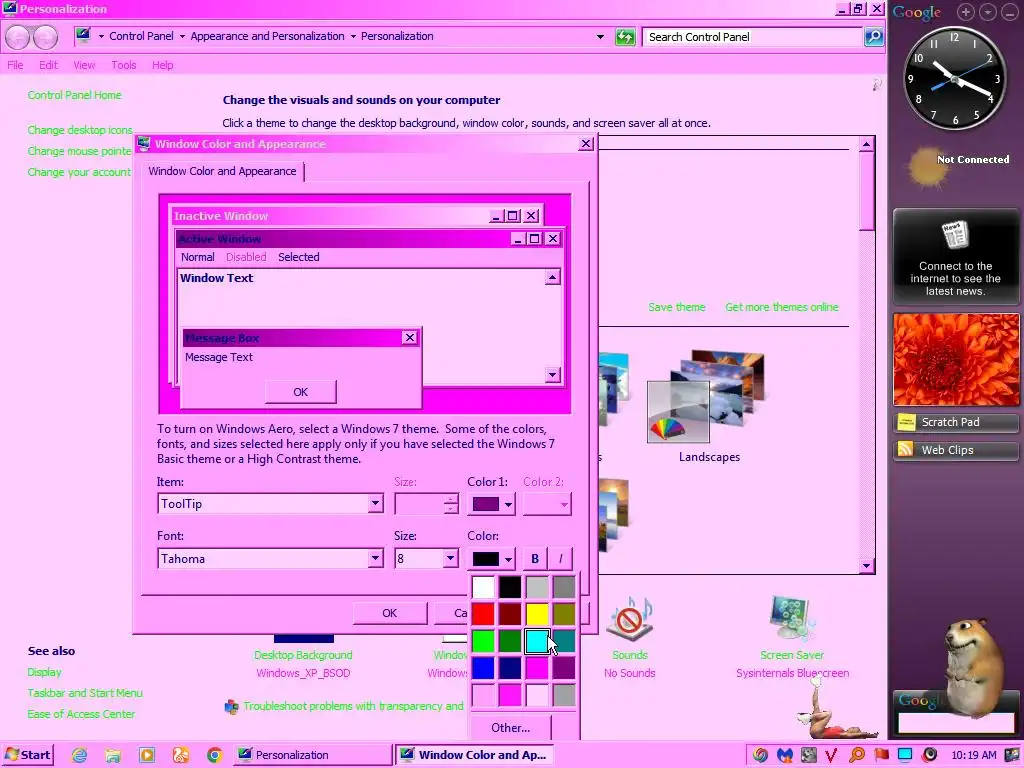Open the Ease of Access Center link
Screen dimensions: 1024x768
(x=81, y=714)
